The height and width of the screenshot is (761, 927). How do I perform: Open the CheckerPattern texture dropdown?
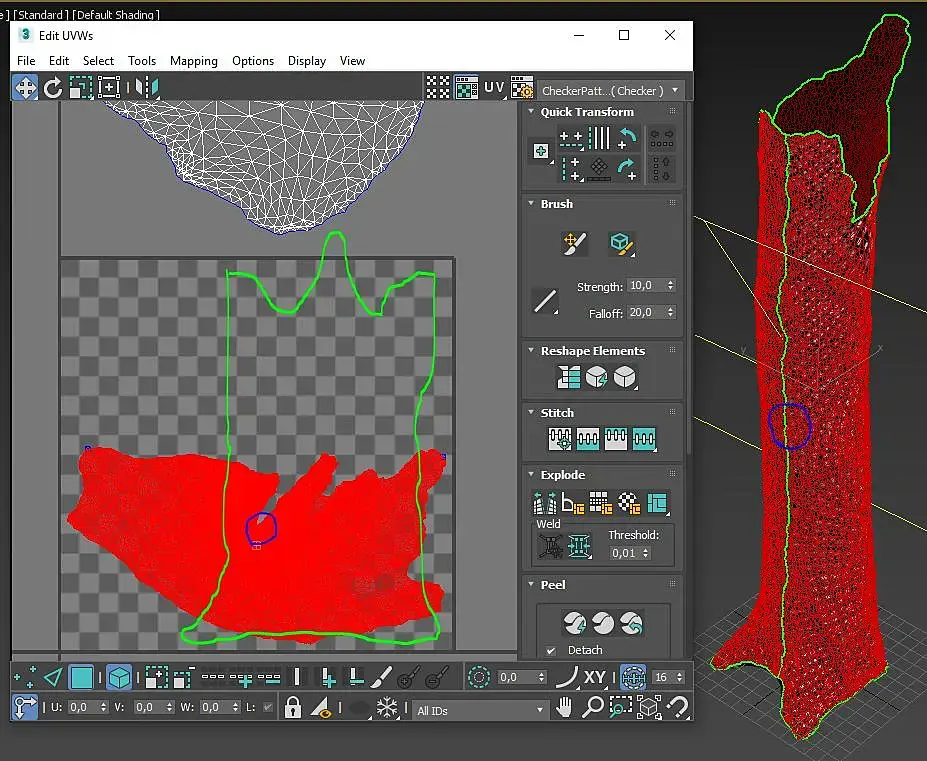click(612, 90)
